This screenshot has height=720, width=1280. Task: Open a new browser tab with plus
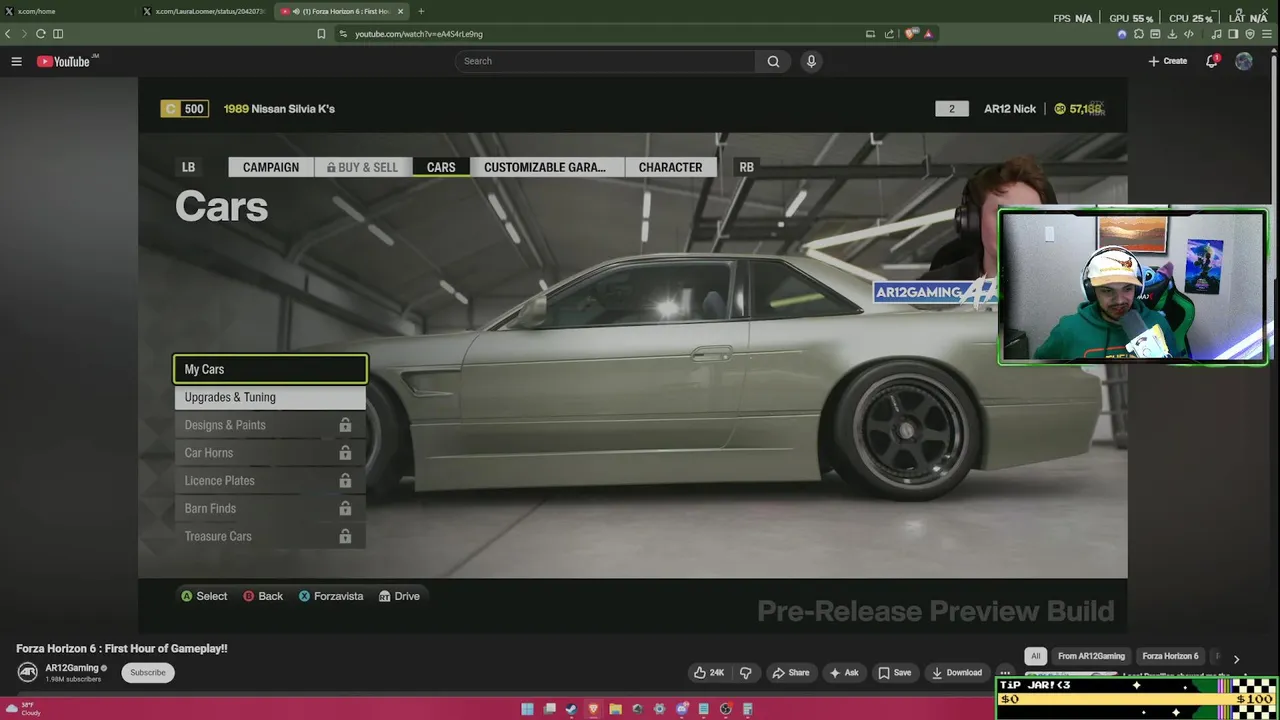(x=421, y=11)
